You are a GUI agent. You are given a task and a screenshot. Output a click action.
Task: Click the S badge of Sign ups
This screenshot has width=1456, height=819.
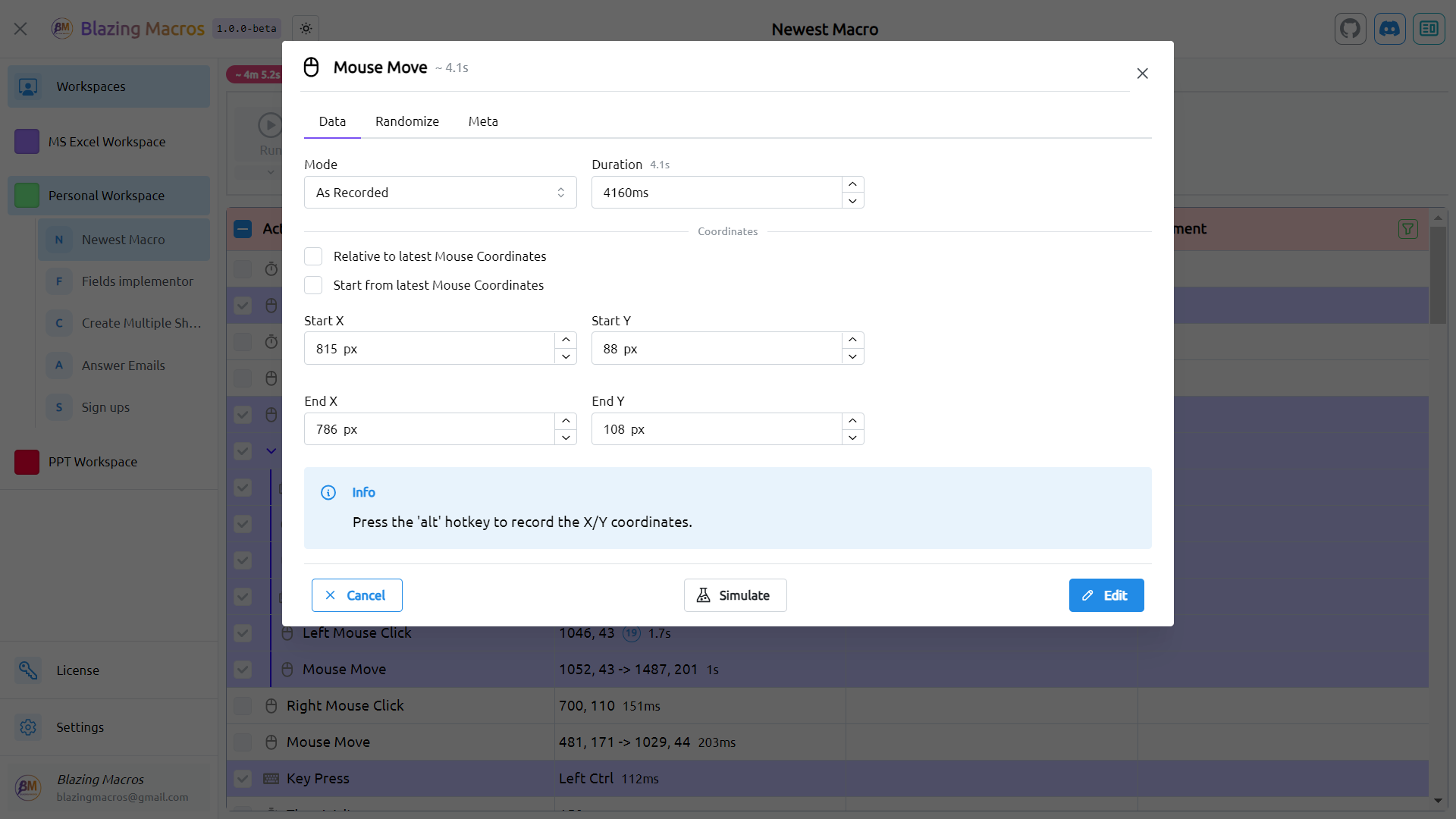(x=59, y=407)
